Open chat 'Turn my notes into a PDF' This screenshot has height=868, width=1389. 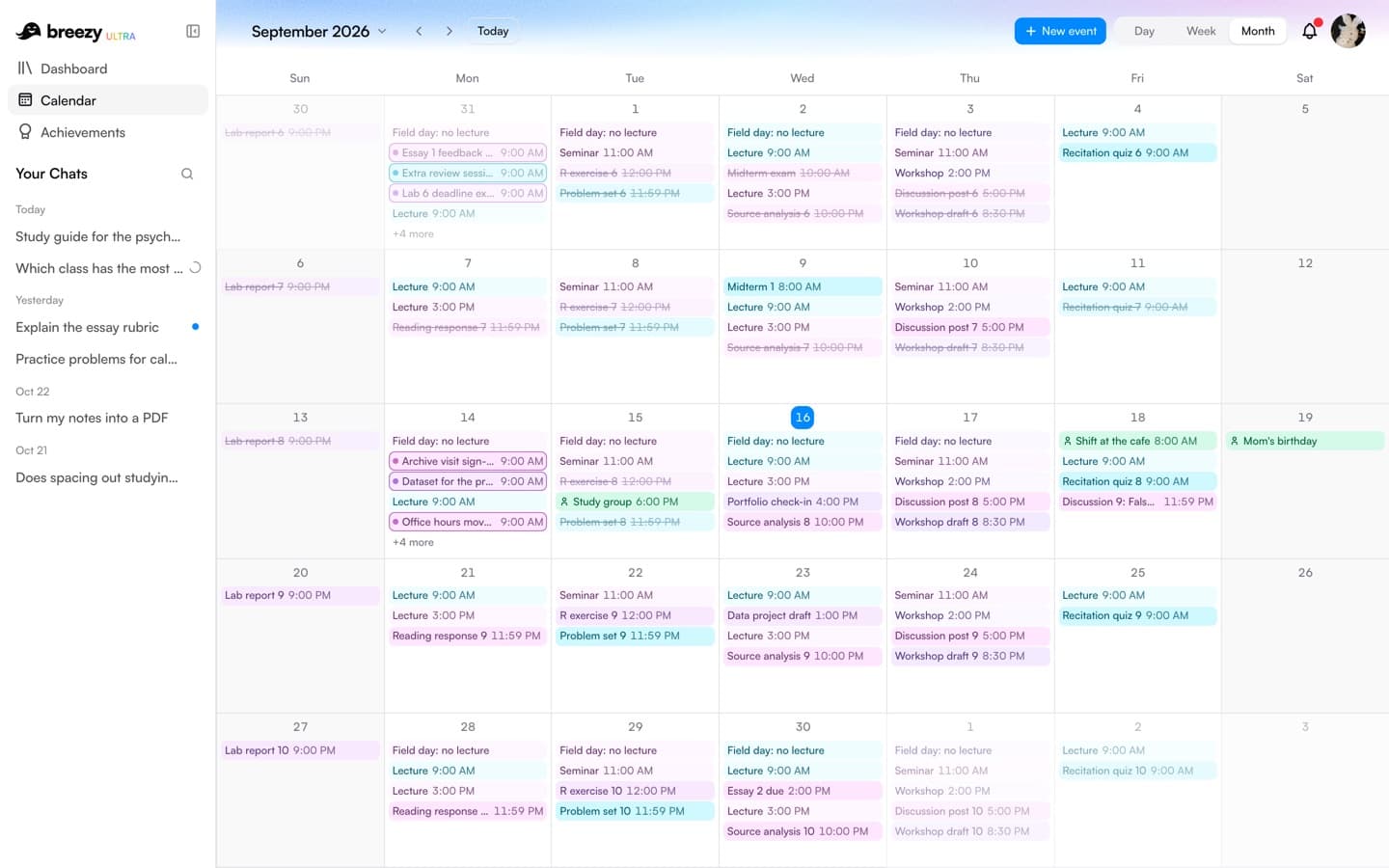pyautogui.click(x=108, y=418)
